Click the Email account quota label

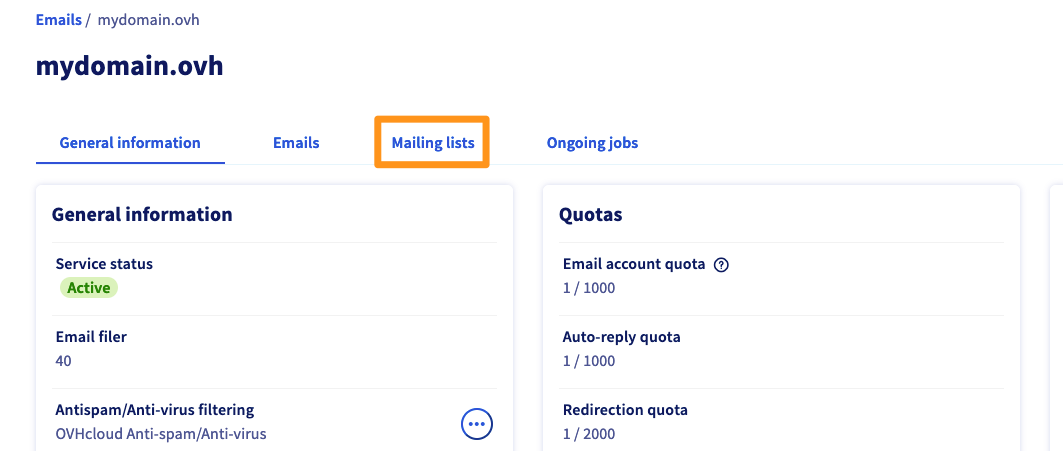point(634,264)
